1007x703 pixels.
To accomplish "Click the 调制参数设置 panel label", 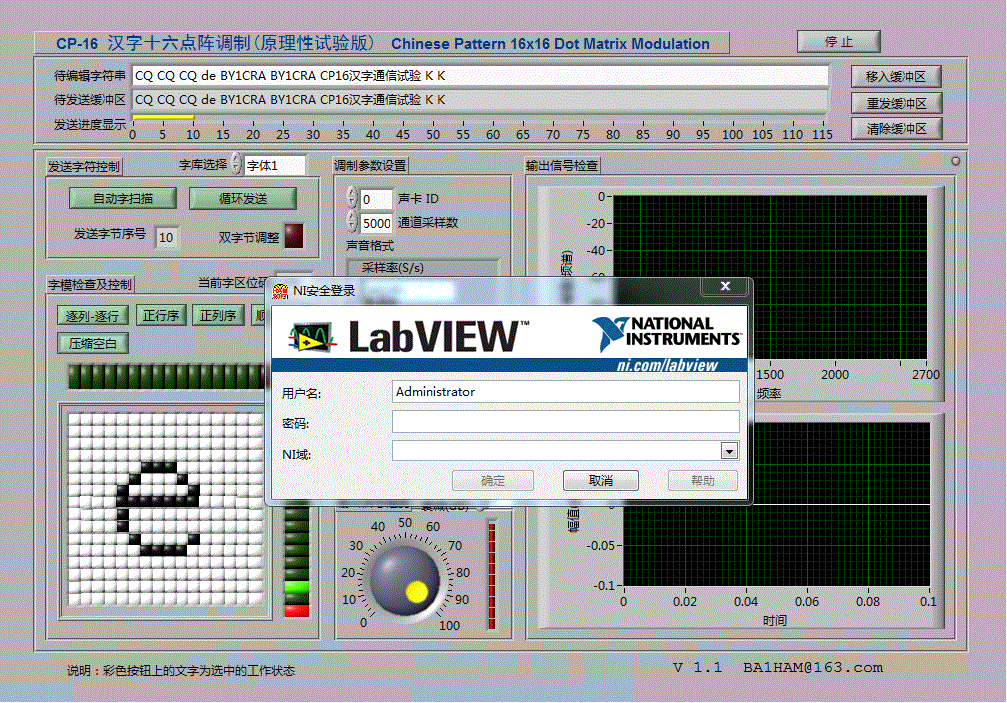I will pos(370,166).
